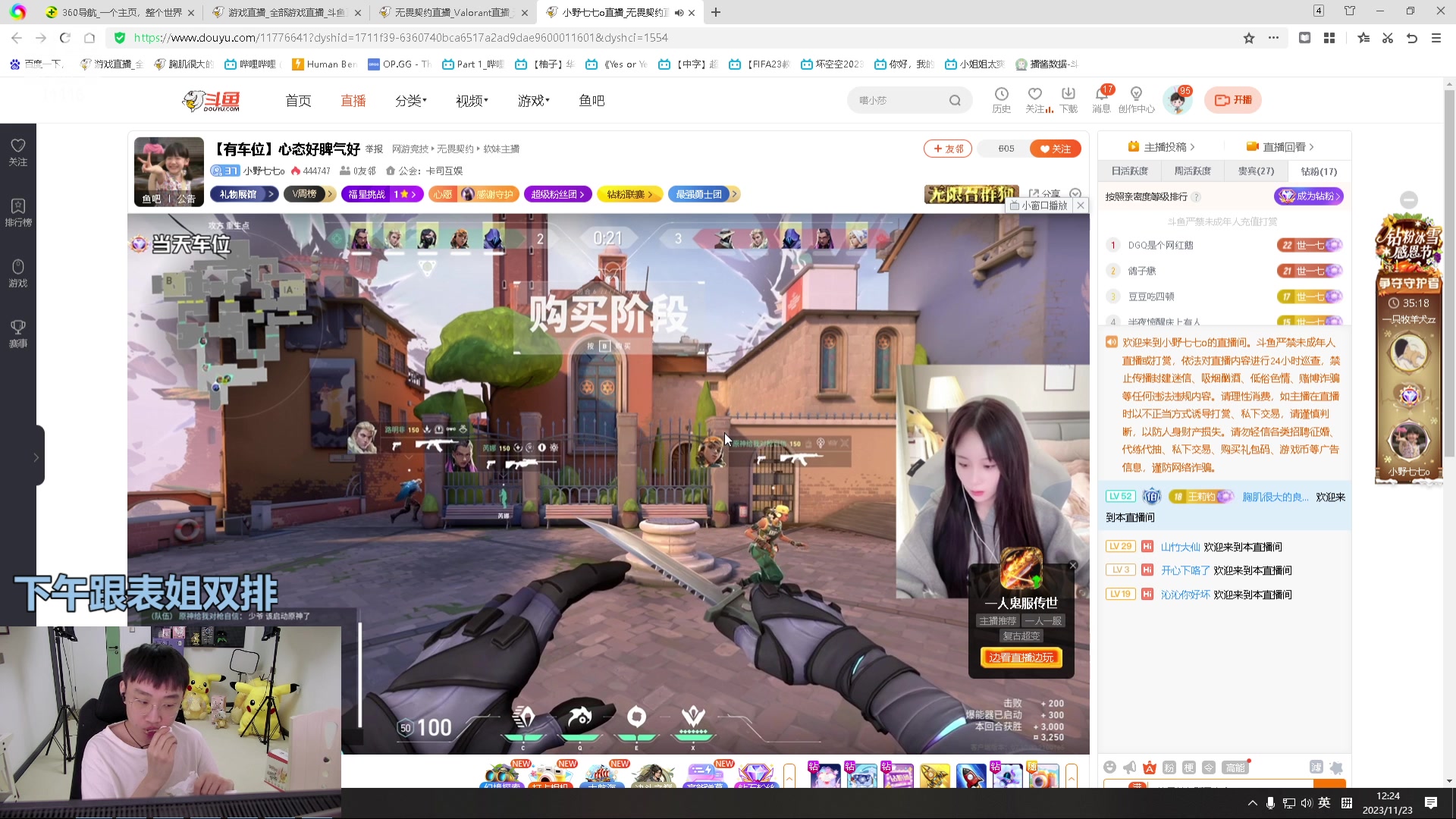Click the 粉 fan badge chat icon
1456x819 pixels.
point(1169,767)
